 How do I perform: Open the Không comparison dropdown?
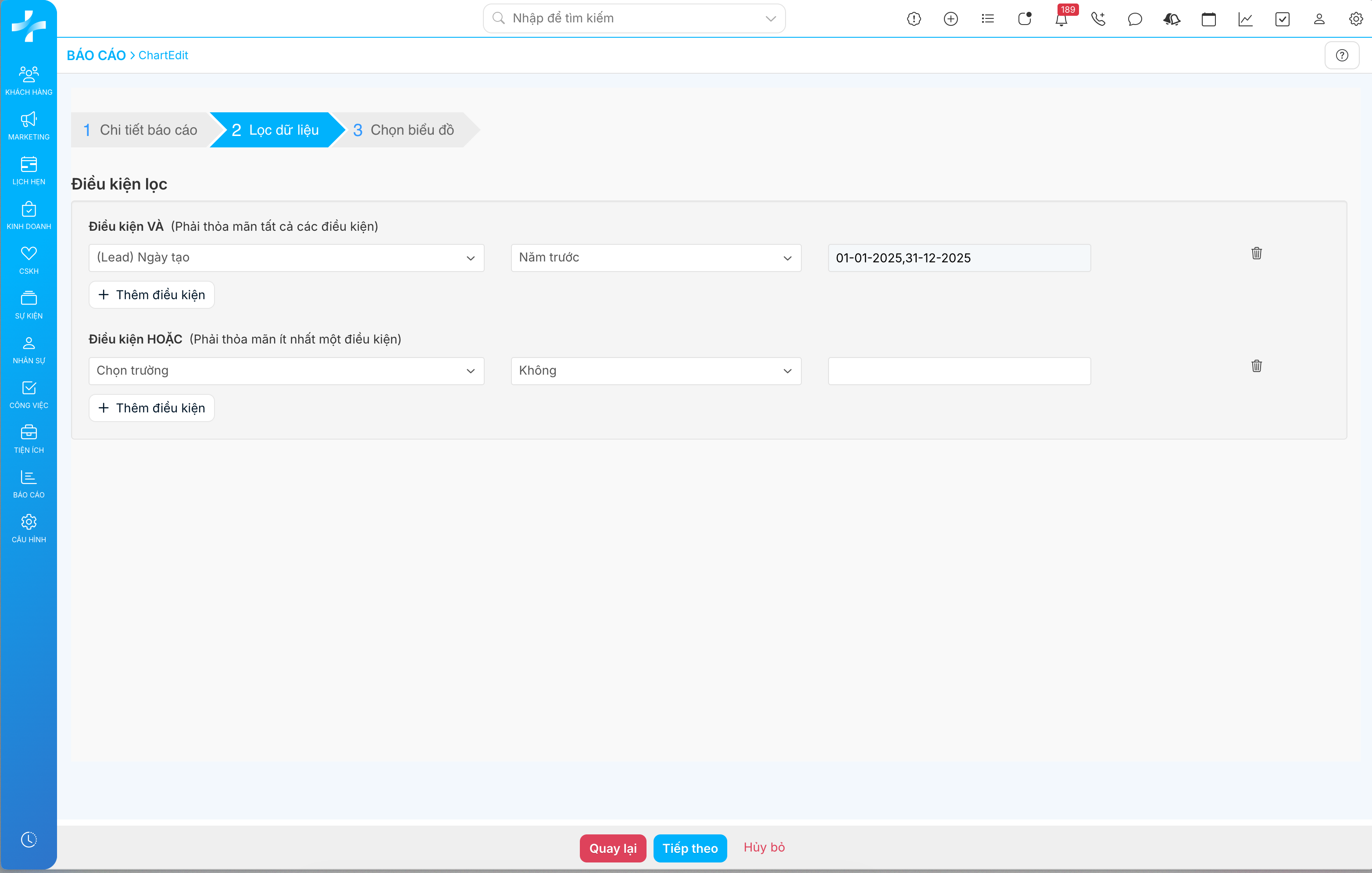click(x=656, y=371)
